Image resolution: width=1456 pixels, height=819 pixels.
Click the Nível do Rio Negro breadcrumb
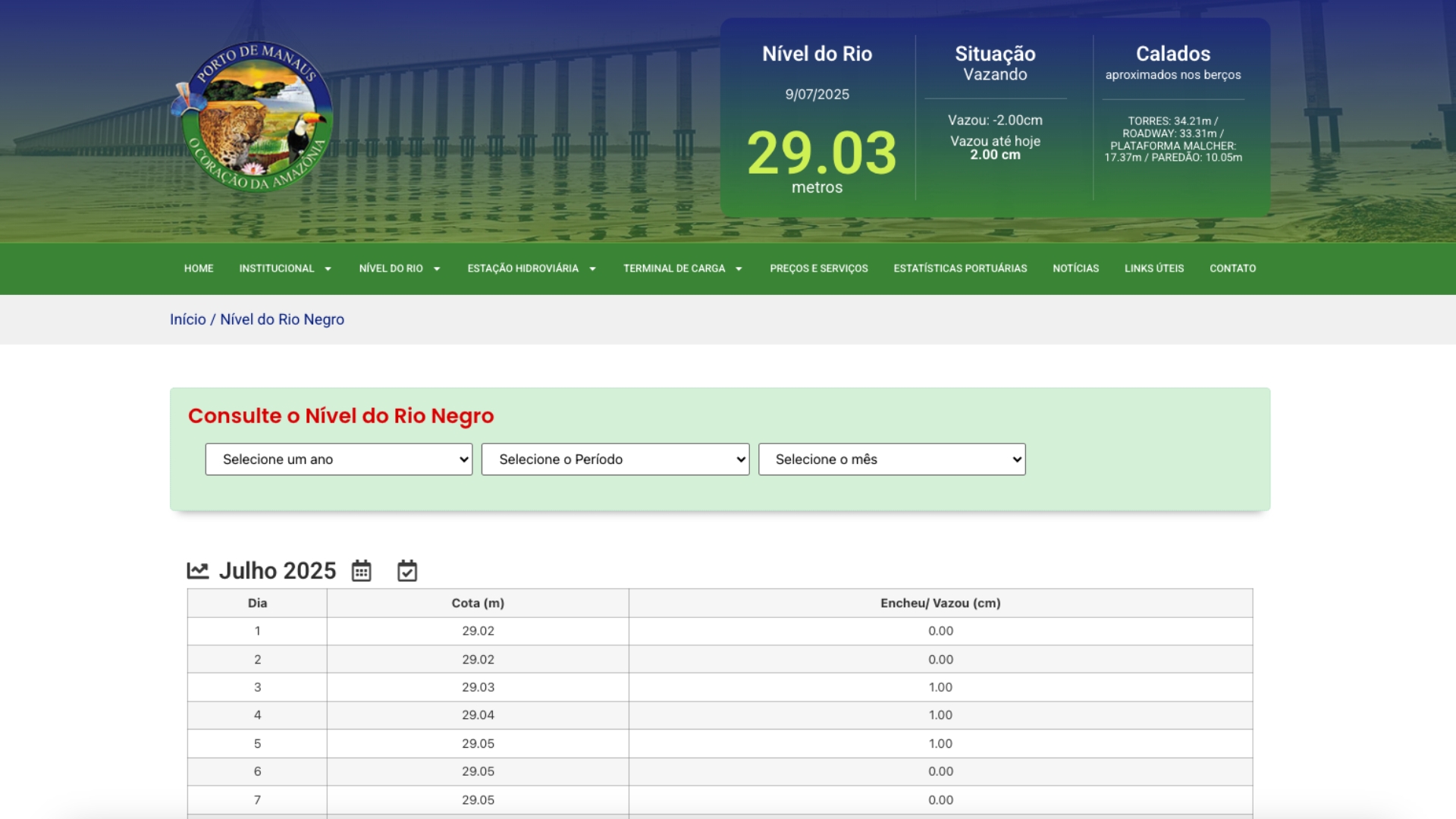(x=282, y=319)
